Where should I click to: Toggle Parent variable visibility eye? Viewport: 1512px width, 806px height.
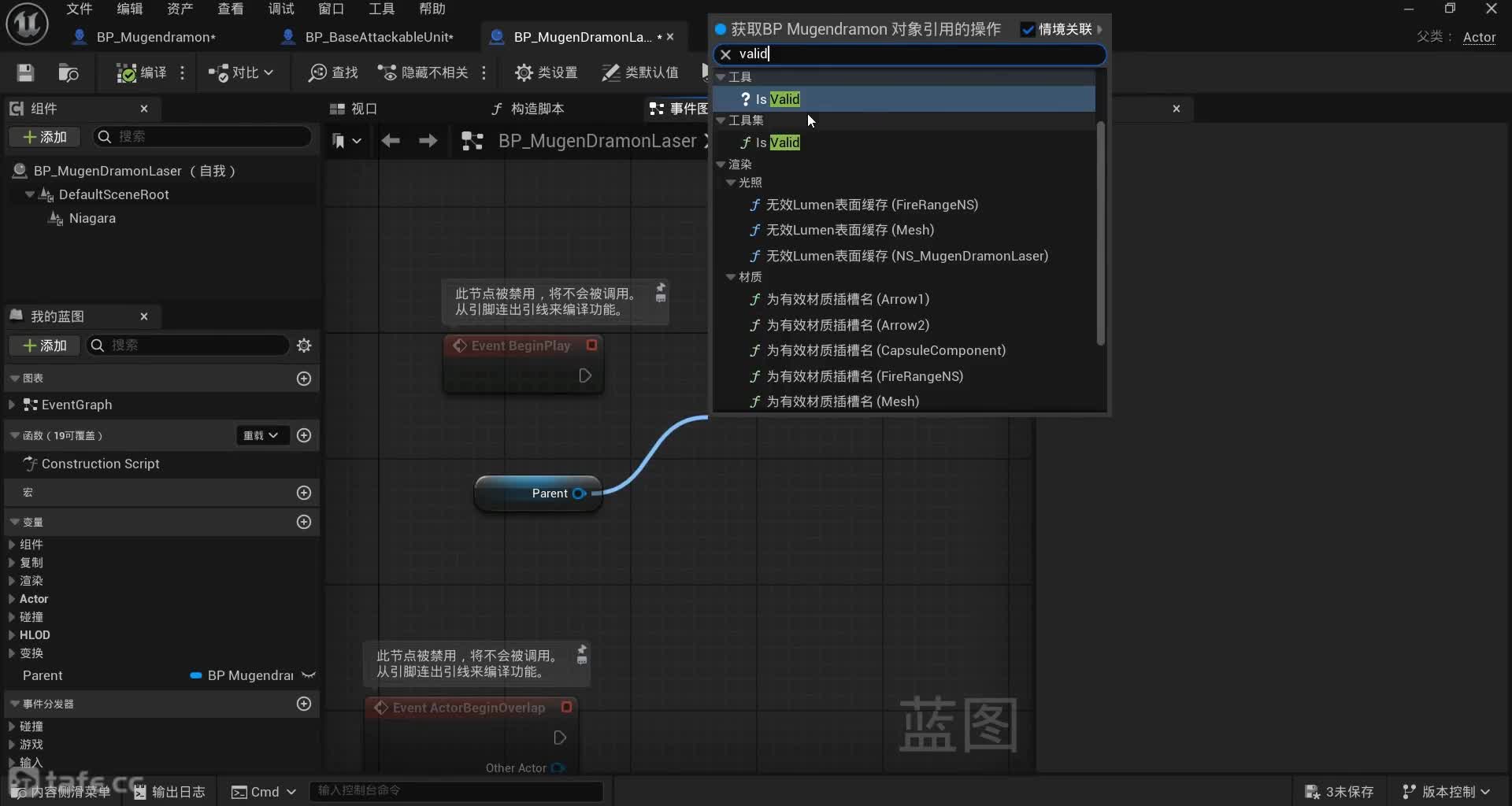click(309, 675)
